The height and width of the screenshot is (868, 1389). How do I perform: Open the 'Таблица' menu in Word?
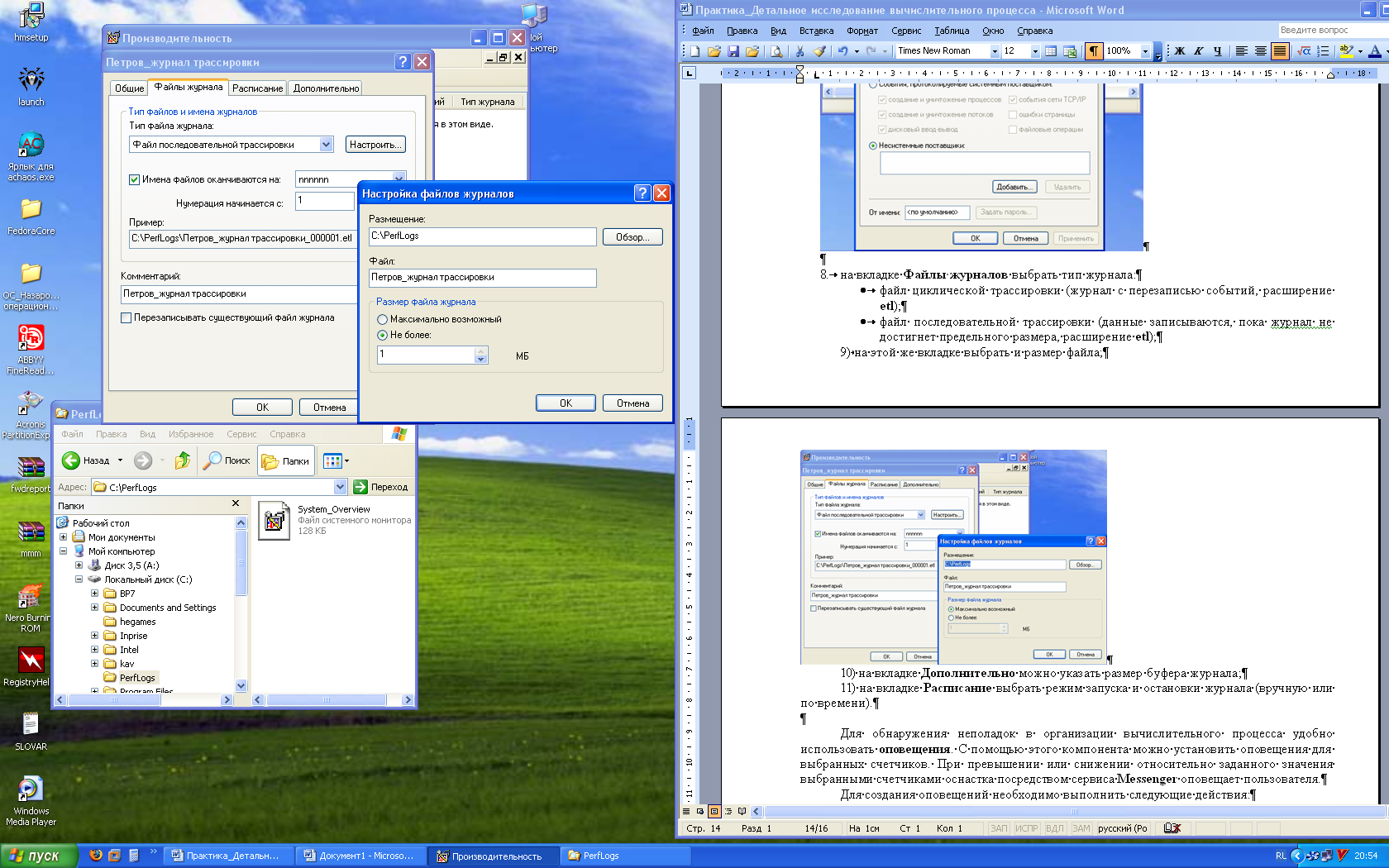(x=952, y=31)
